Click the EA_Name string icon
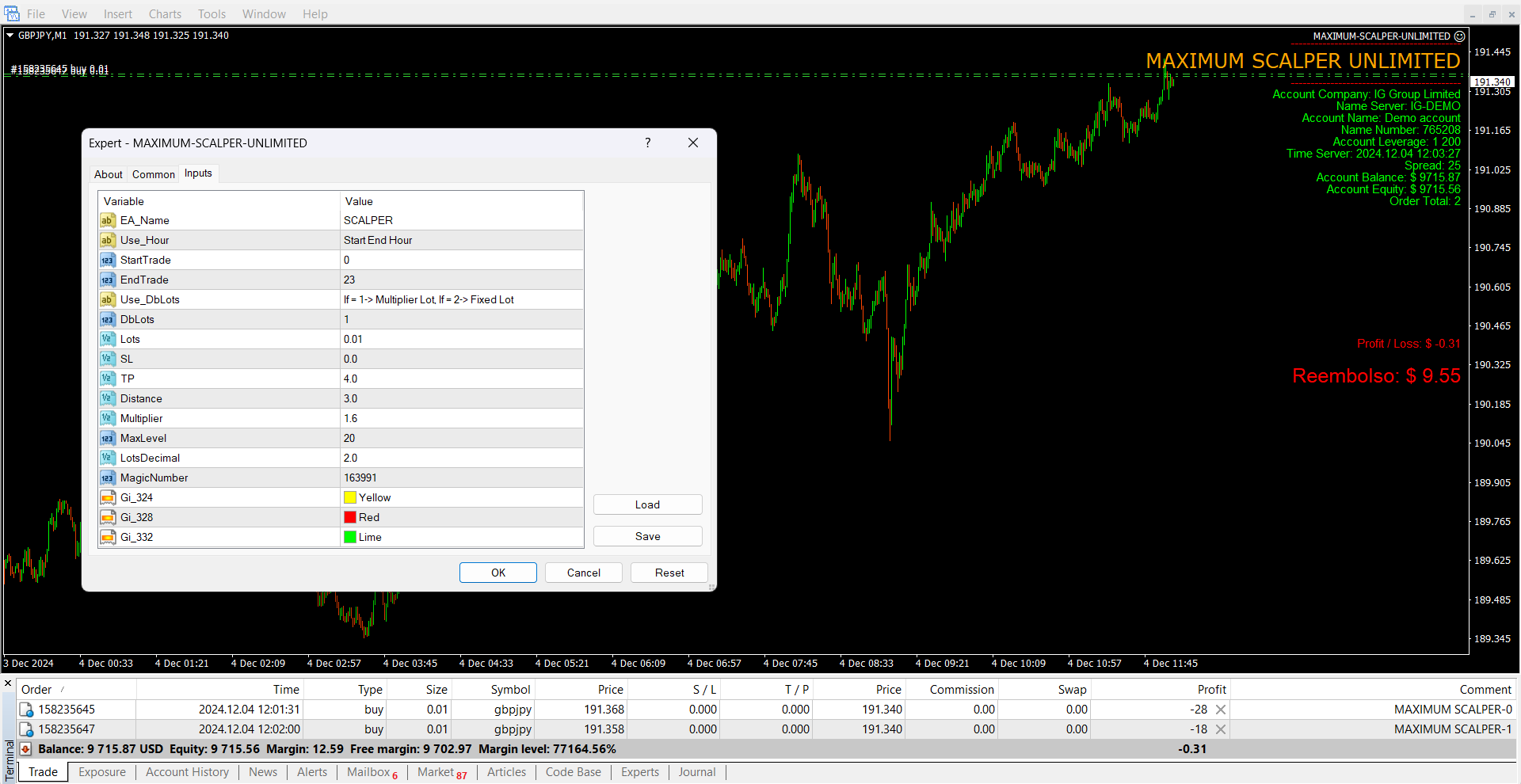The height and width of the screenshot is (784, 1521). click(108, 220)
